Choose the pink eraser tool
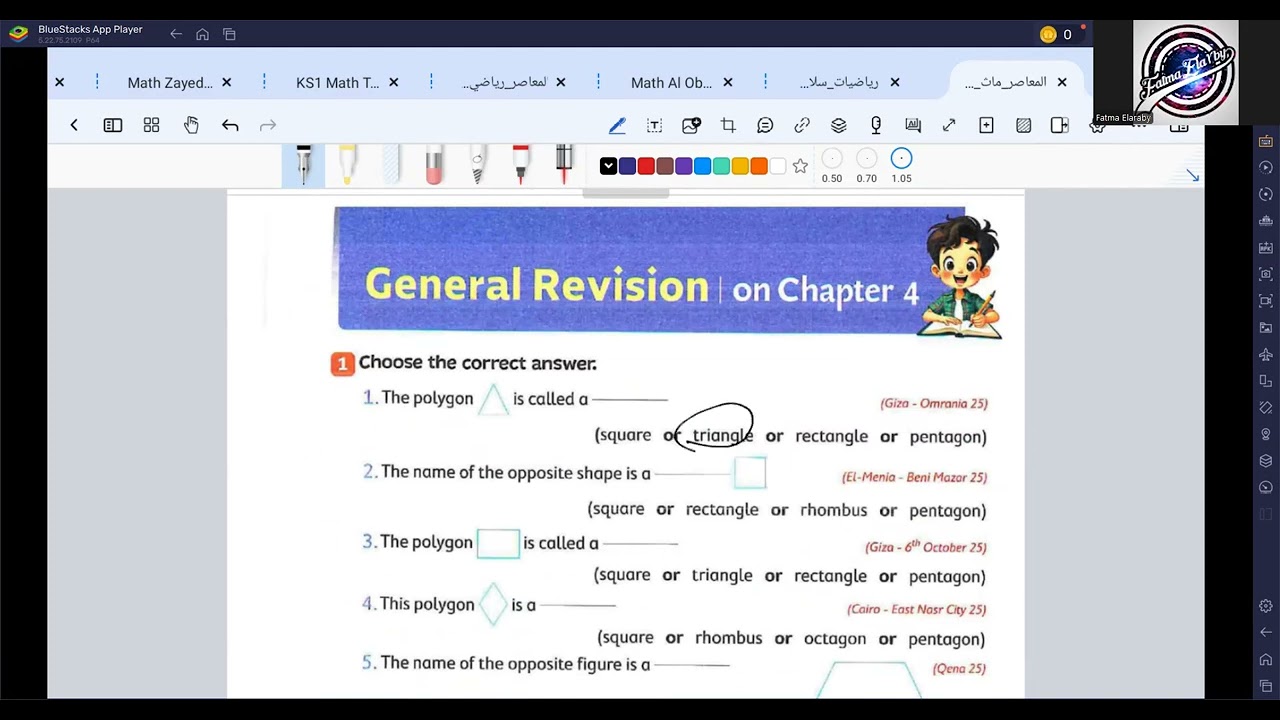Viewport: 1280px width, 720px height. pyautogui.click(x=434, y=164)
